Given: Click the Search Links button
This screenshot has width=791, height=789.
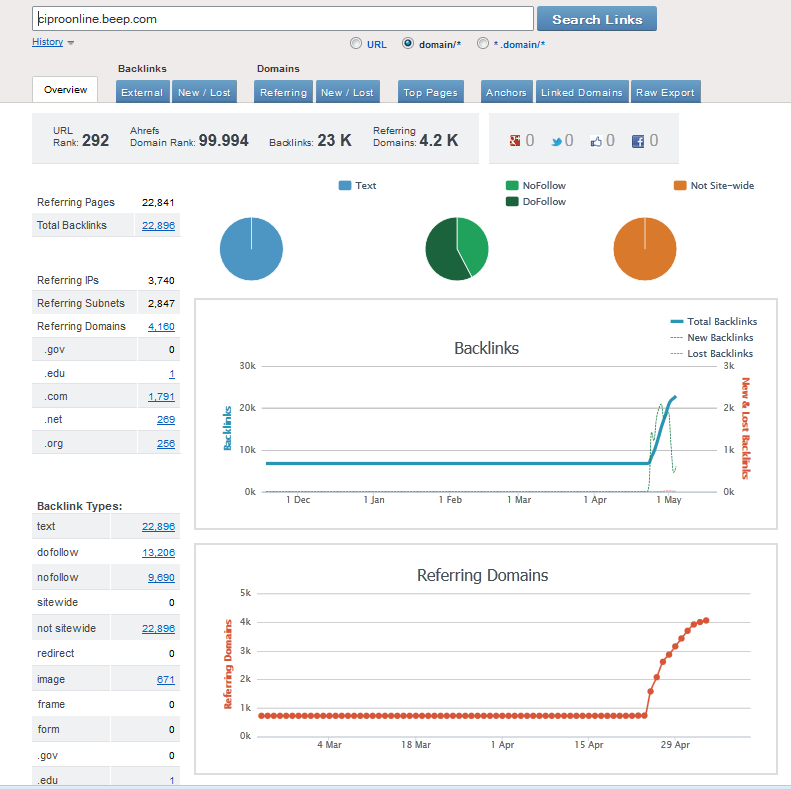Looking at the screenshot, I should pyautogui.click(x=597, y=19).
